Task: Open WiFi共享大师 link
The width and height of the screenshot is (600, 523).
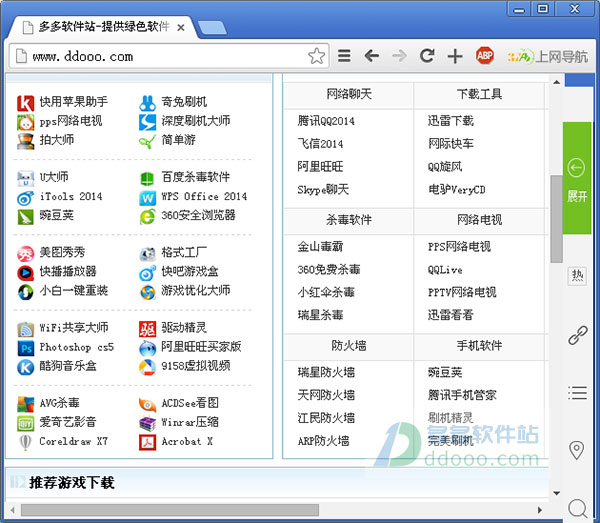Action: [x=74, y=327]
